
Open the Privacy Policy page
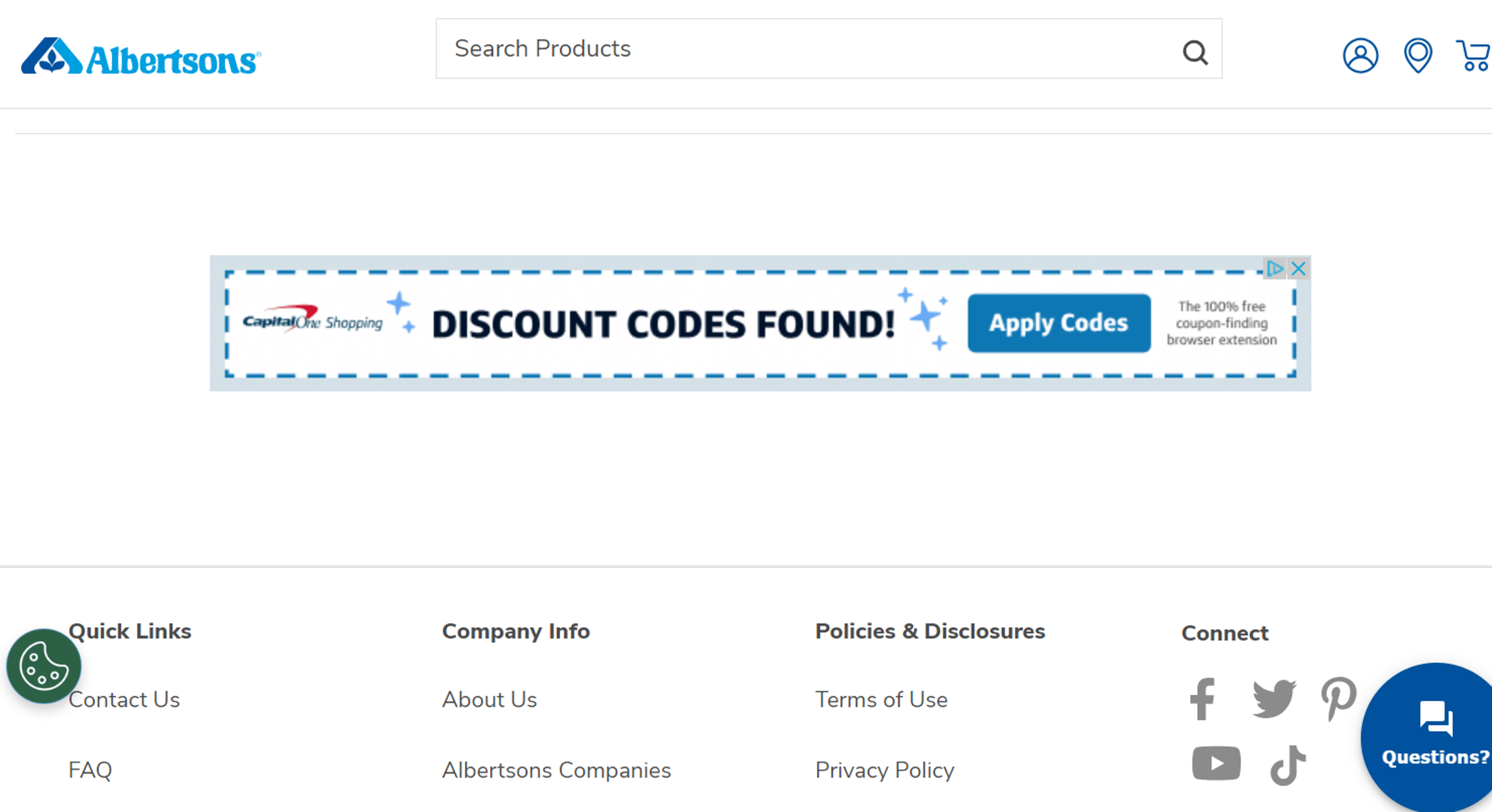pos(884,770)
